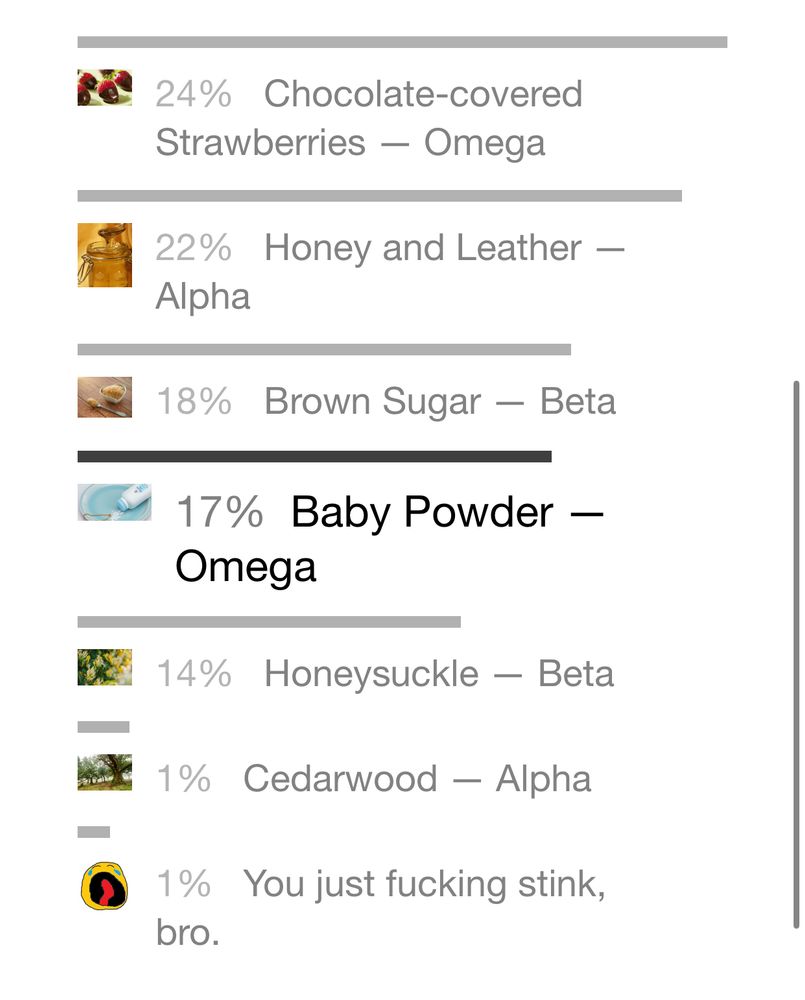Screen dimensions: 805x1000
Task: Click the 24% strawberries result bar
Action: (402, 43)
